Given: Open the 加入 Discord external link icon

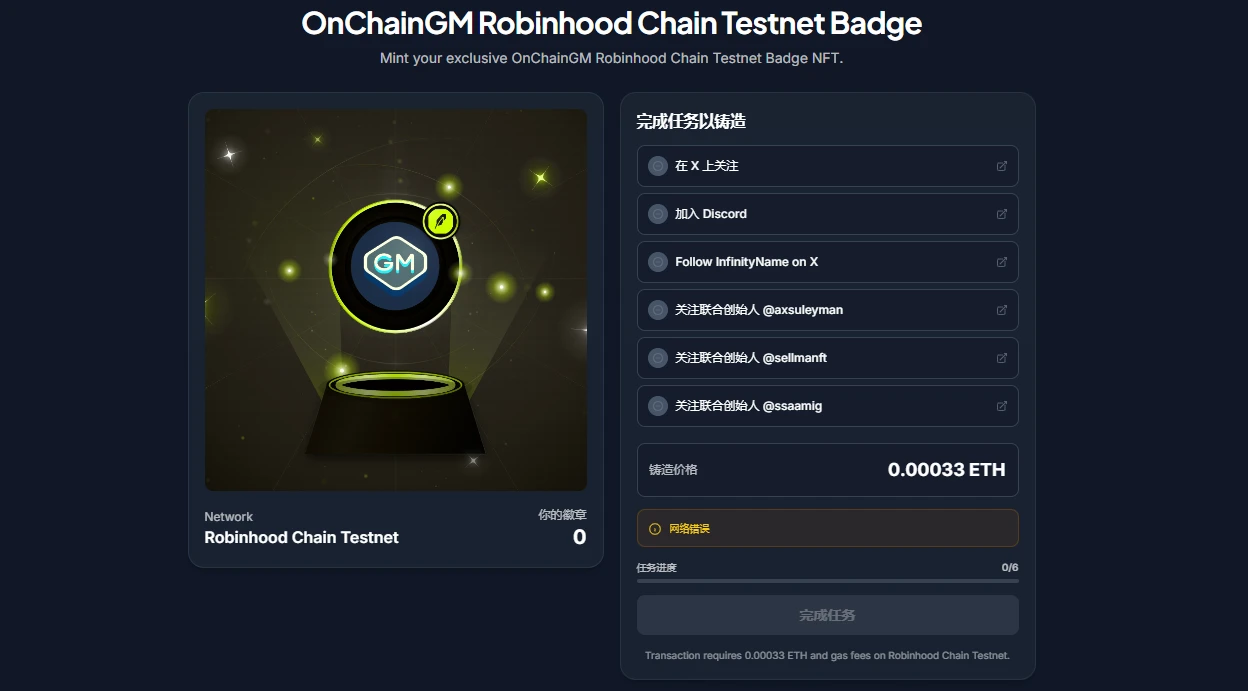Looking at the screenshot, I should (1002, 214).
